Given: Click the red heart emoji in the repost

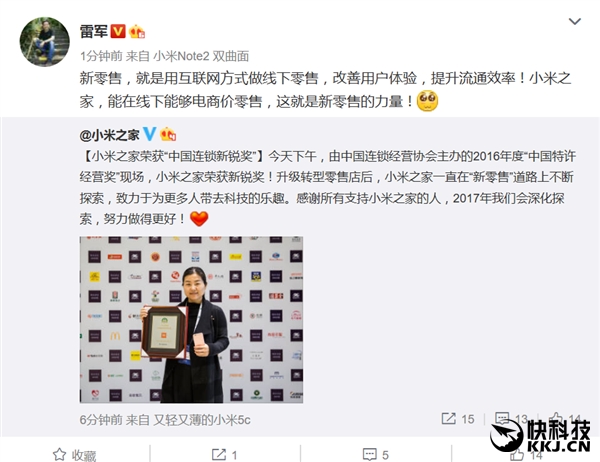Looking at the screenshot, I should (x=199, y=219).
